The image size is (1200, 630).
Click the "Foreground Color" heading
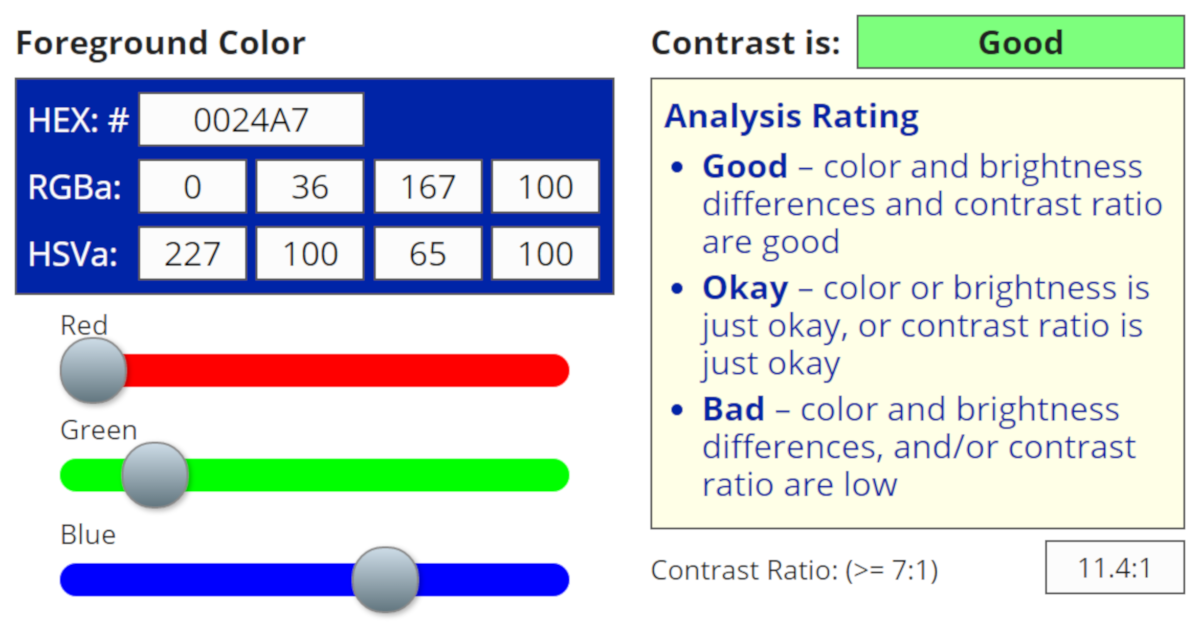click(x=160, y=44)
